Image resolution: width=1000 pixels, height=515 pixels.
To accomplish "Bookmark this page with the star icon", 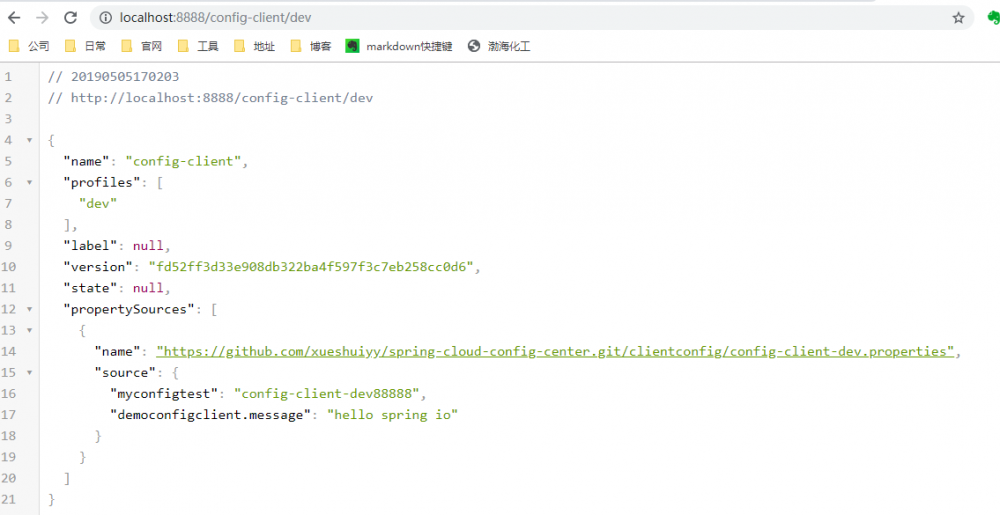I will point(959,18).
